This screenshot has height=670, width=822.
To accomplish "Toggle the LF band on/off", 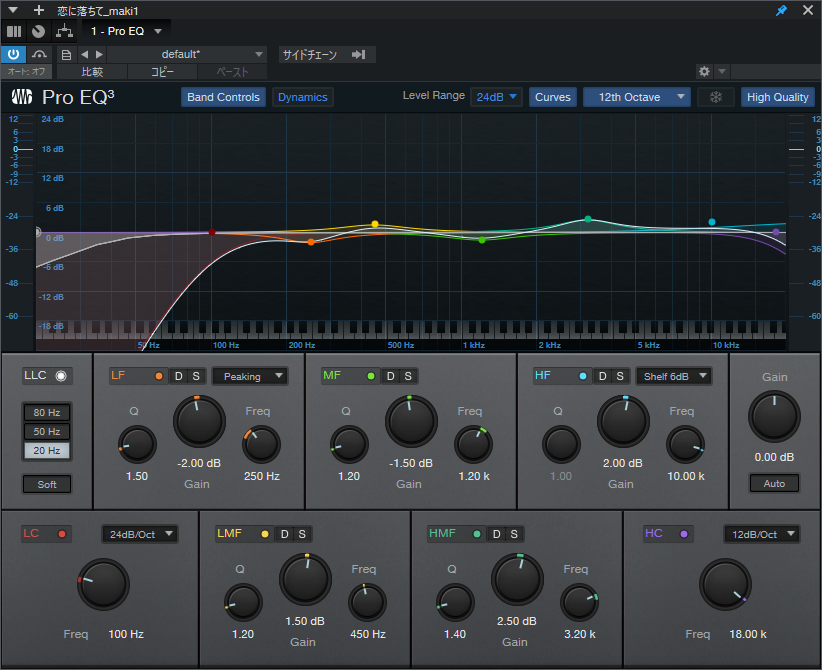I will click(159, 376).
